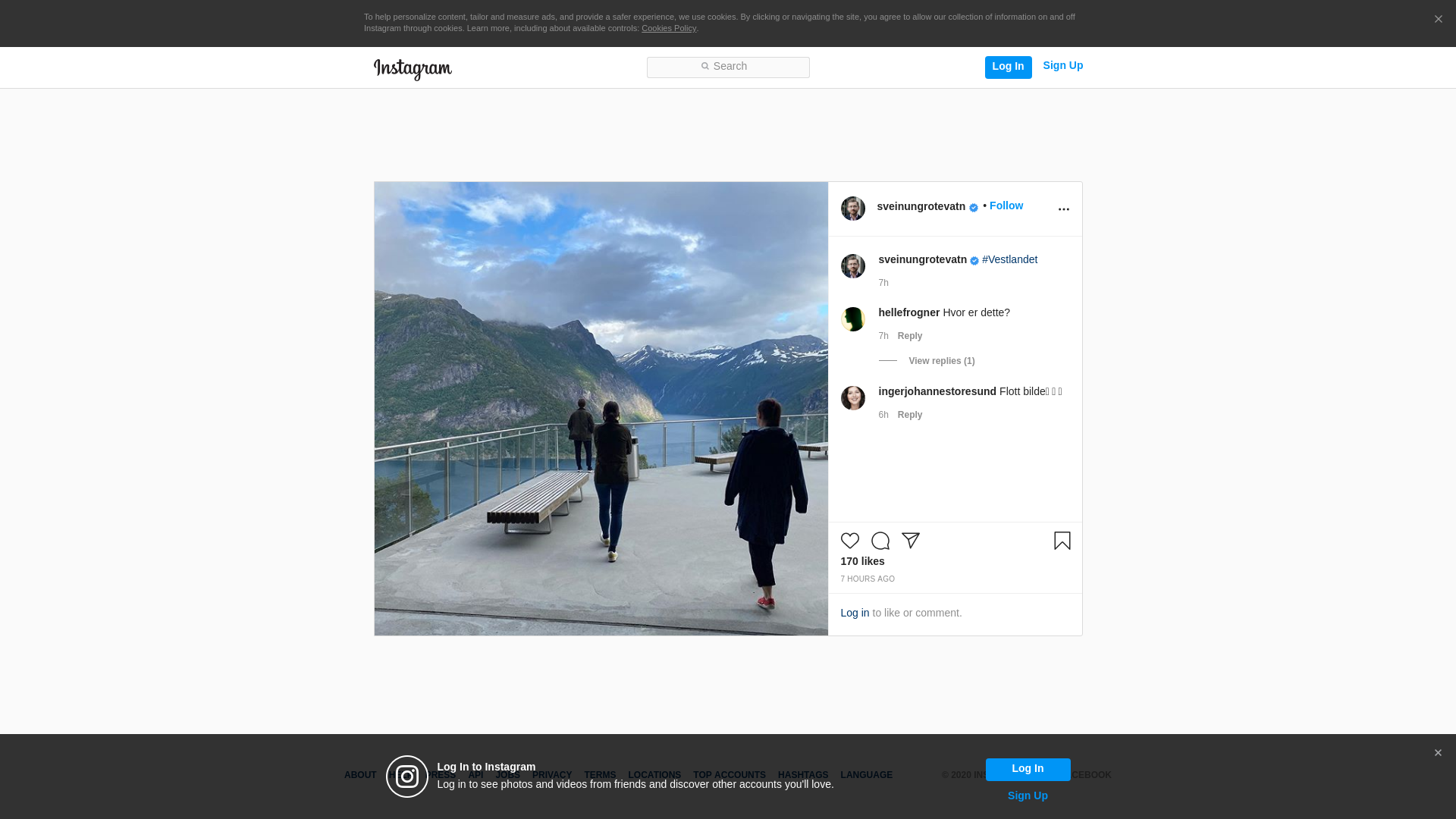Screen dimensions: 1456x819
Task: Follow sveinungrotevatn account
Action: 1006,206
